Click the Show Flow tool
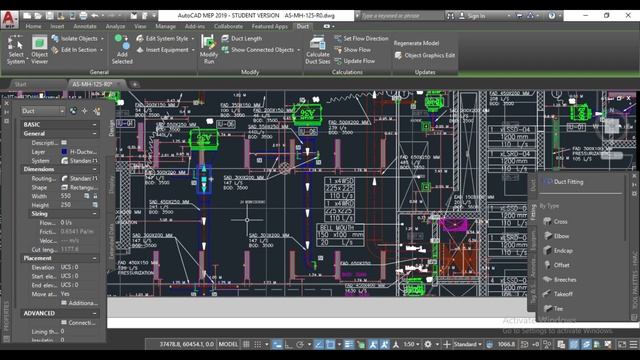The width and height of the screenshot is (640, 360). tap(353, 50)
